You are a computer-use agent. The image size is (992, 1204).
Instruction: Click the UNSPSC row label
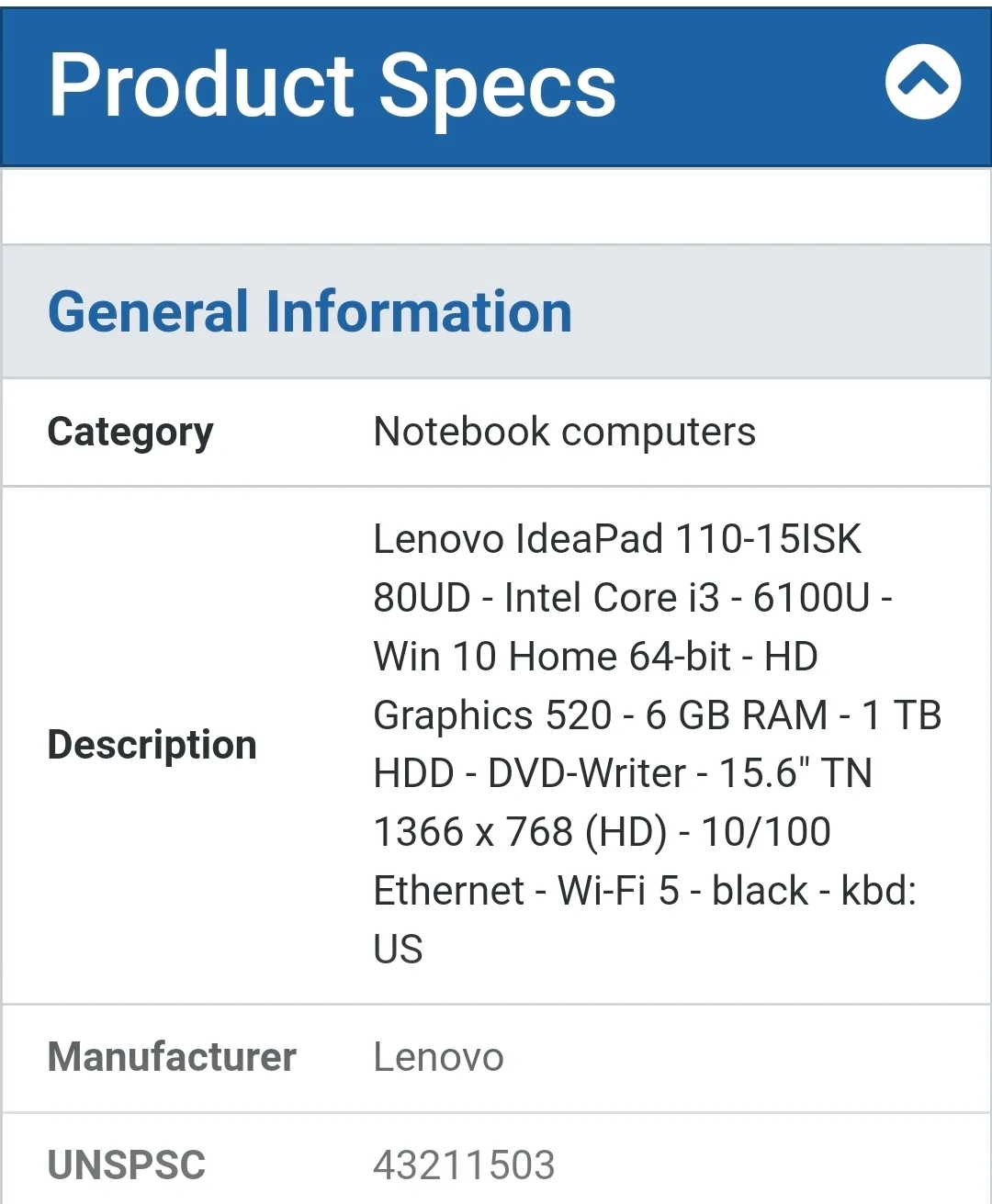click(x=127, y=1165)
